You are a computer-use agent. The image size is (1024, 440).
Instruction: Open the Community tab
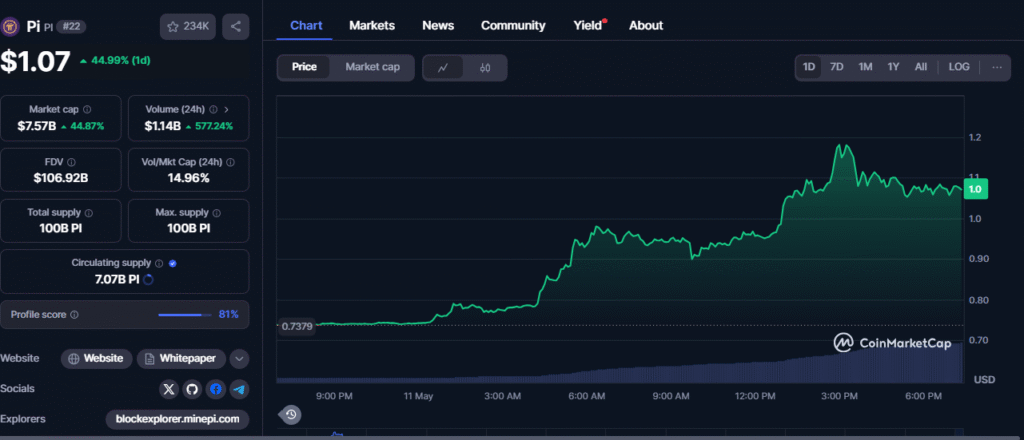pyautogui.click(x=513, y=25)
